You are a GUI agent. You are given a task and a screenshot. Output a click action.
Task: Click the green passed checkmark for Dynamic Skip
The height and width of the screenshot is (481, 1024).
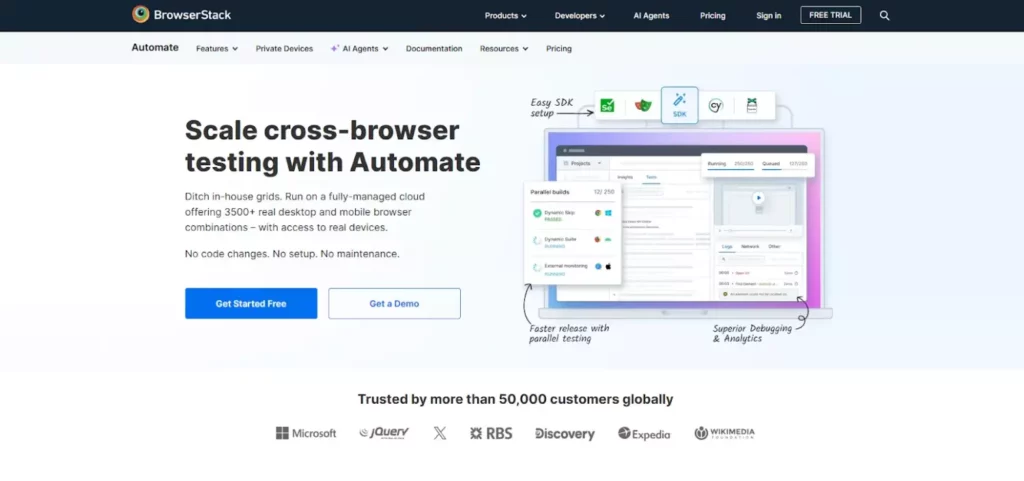pos(537,213)
